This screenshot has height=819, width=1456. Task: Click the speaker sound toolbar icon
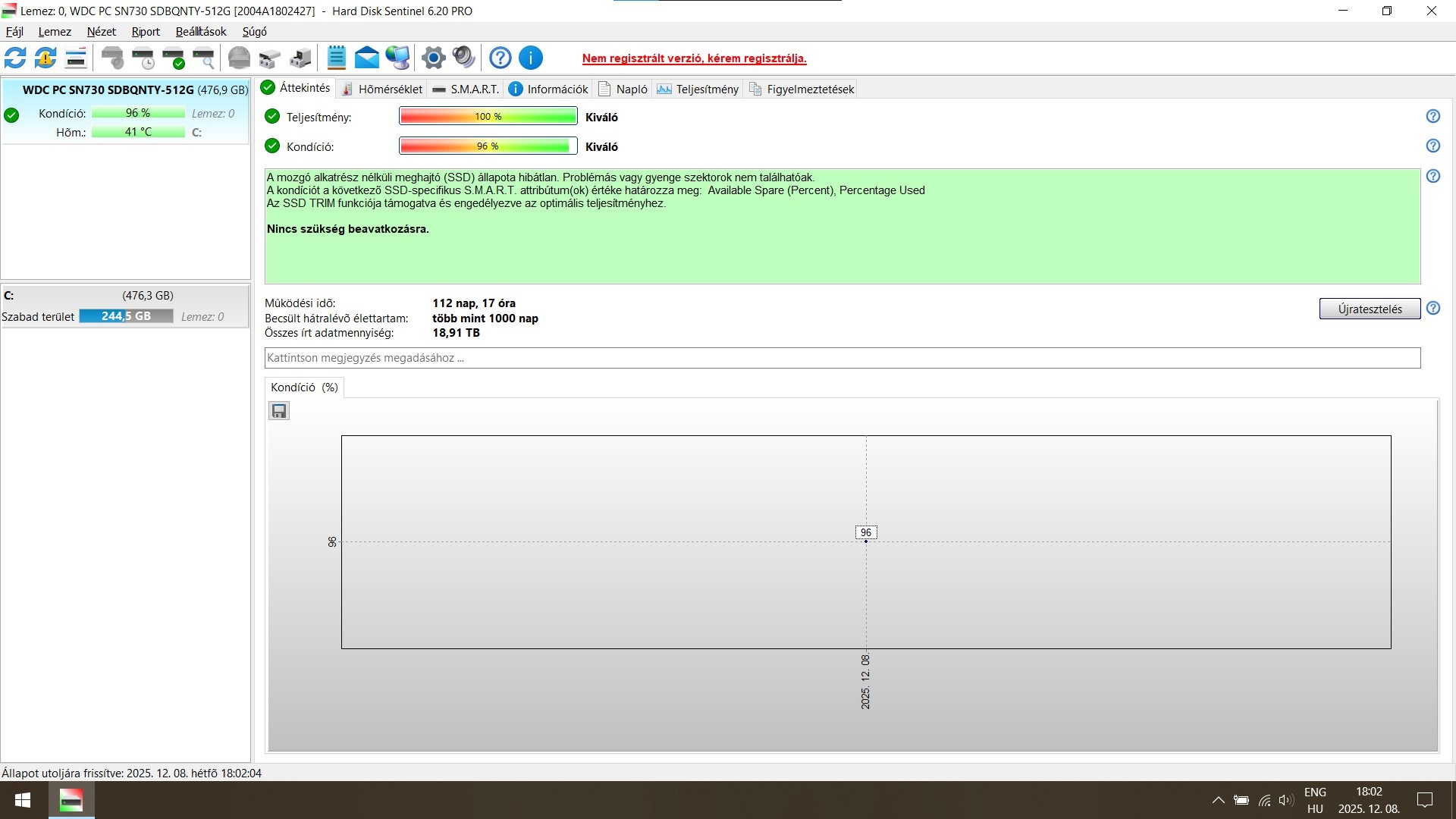pyautogui.click(x=463, y=58)
